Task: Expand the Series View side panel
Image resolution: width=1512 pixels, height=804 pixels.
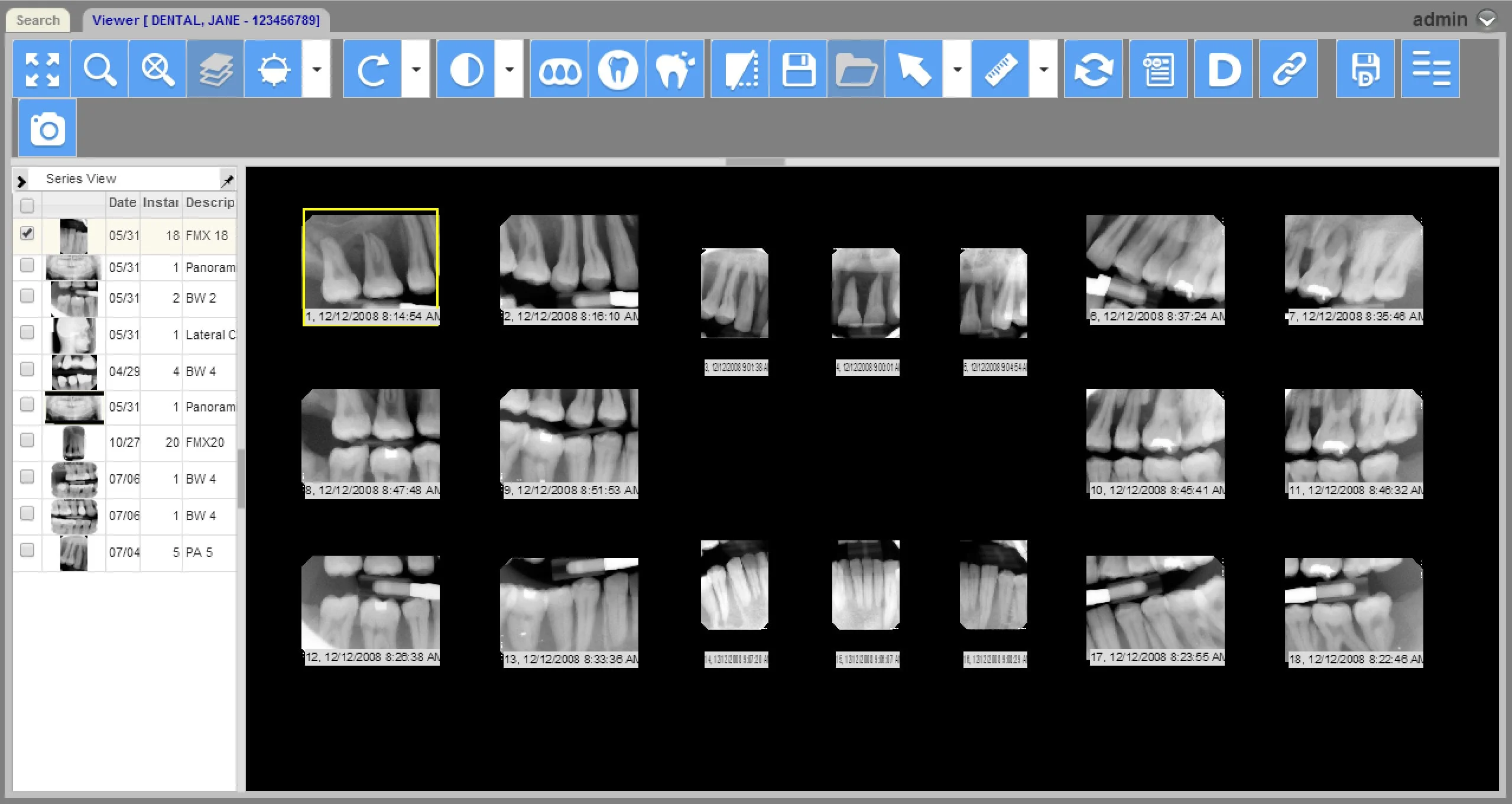Action: [x=22, y=179]
